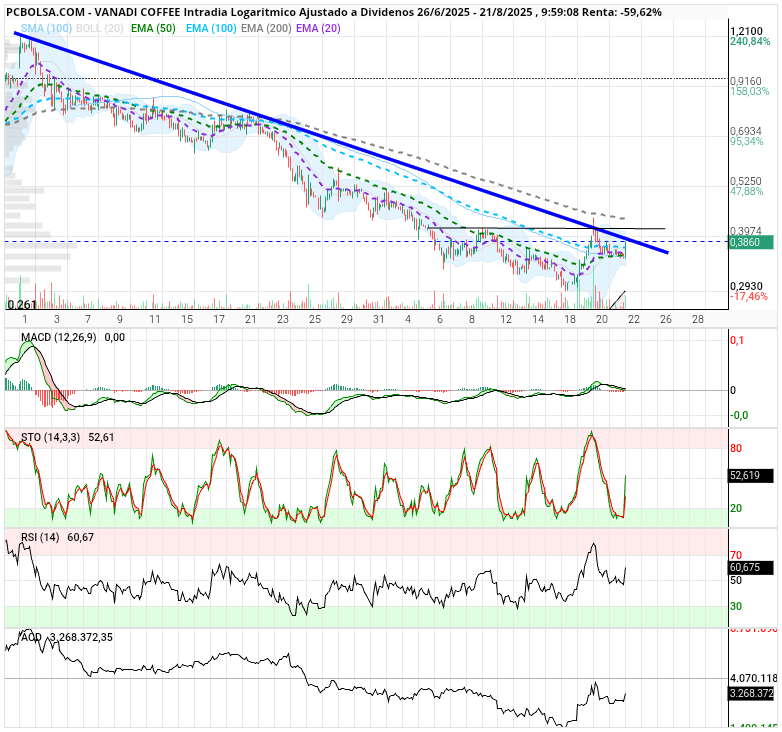Click the 0,261 low price label

(x=22, y=304)
